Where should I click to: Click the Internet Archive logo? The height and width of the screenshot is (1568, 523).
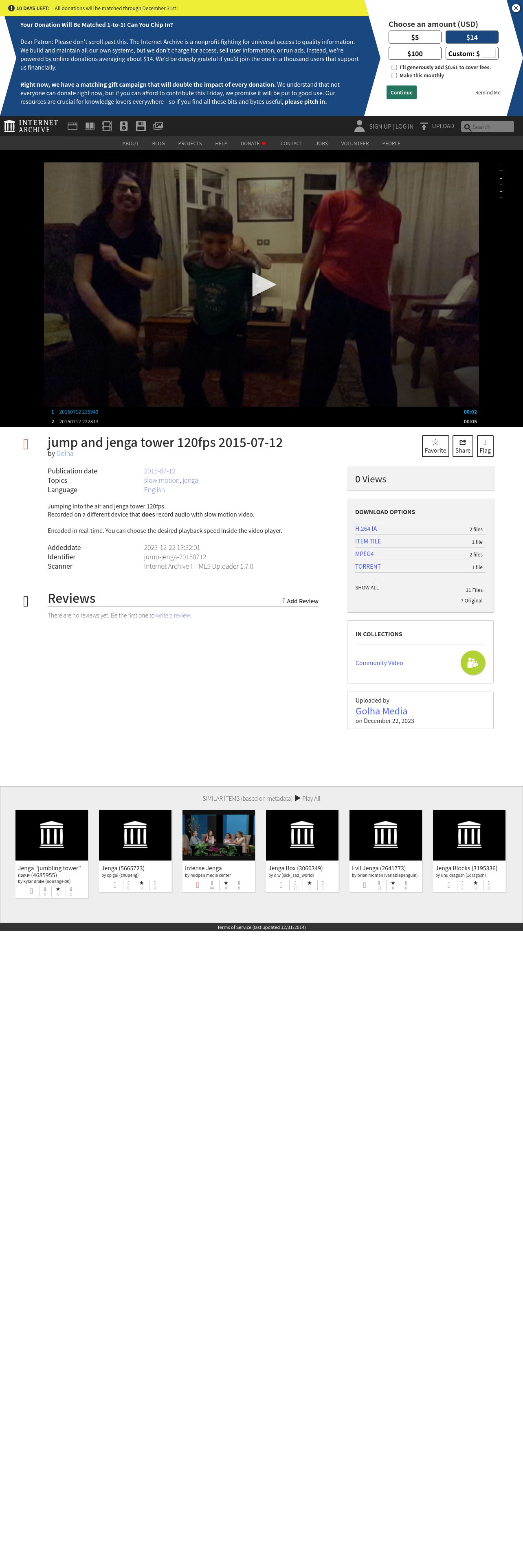(x=31, y=126)
